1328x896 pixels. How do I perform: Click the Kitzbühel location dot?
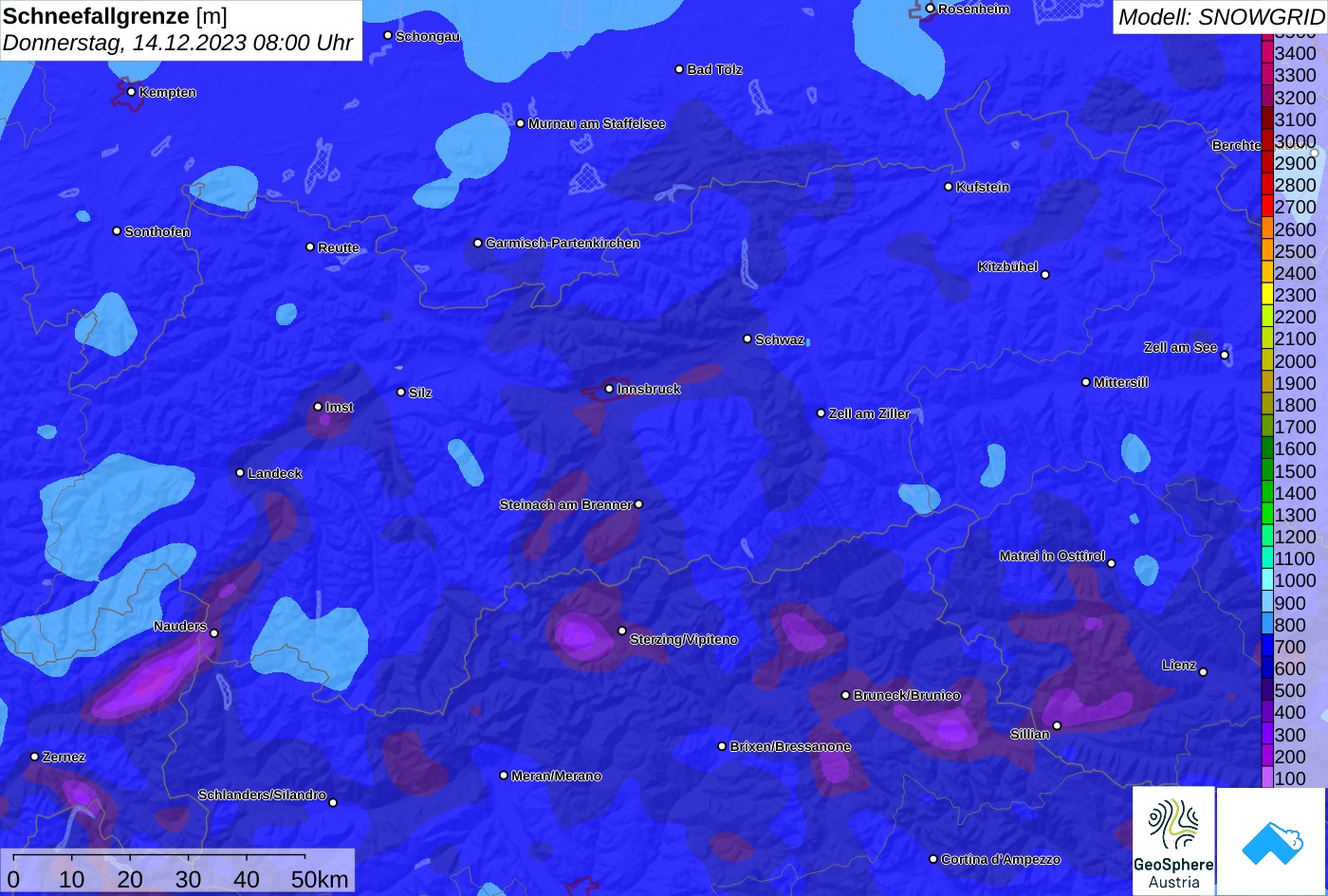pos(1045,275)
